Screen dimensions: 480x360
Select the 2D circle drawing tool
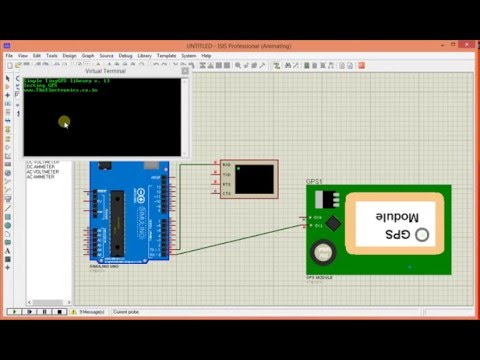click(x=8, y=225)
